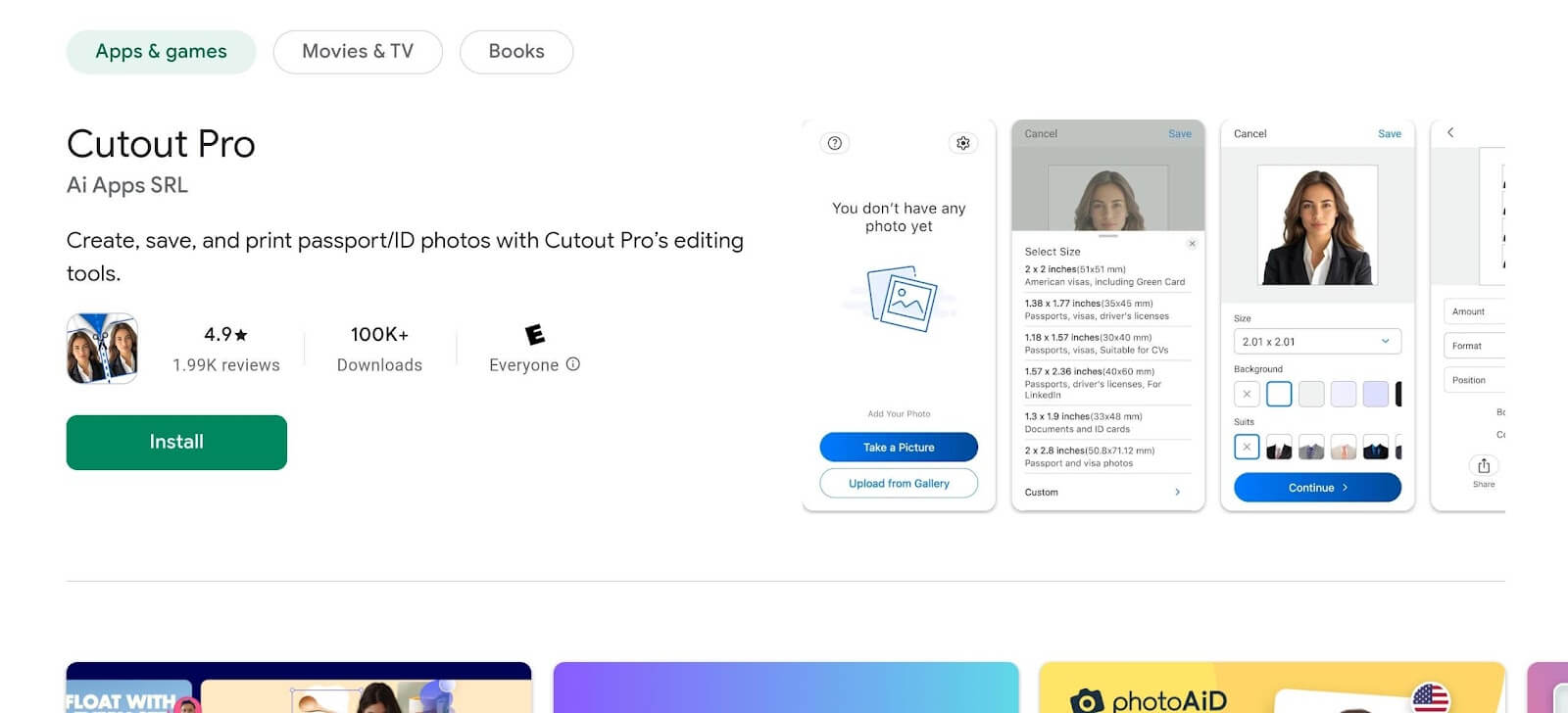
Task: Select the gray suit with blue tie
Action: (x=1311, y=448)
